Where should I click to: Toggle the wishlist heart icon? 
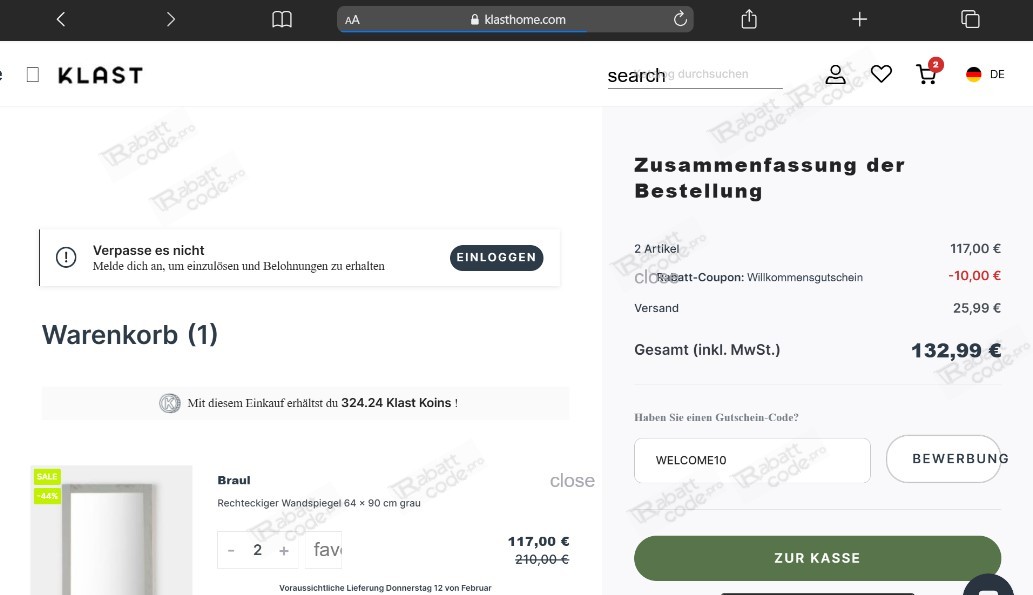tap(881, 73)
